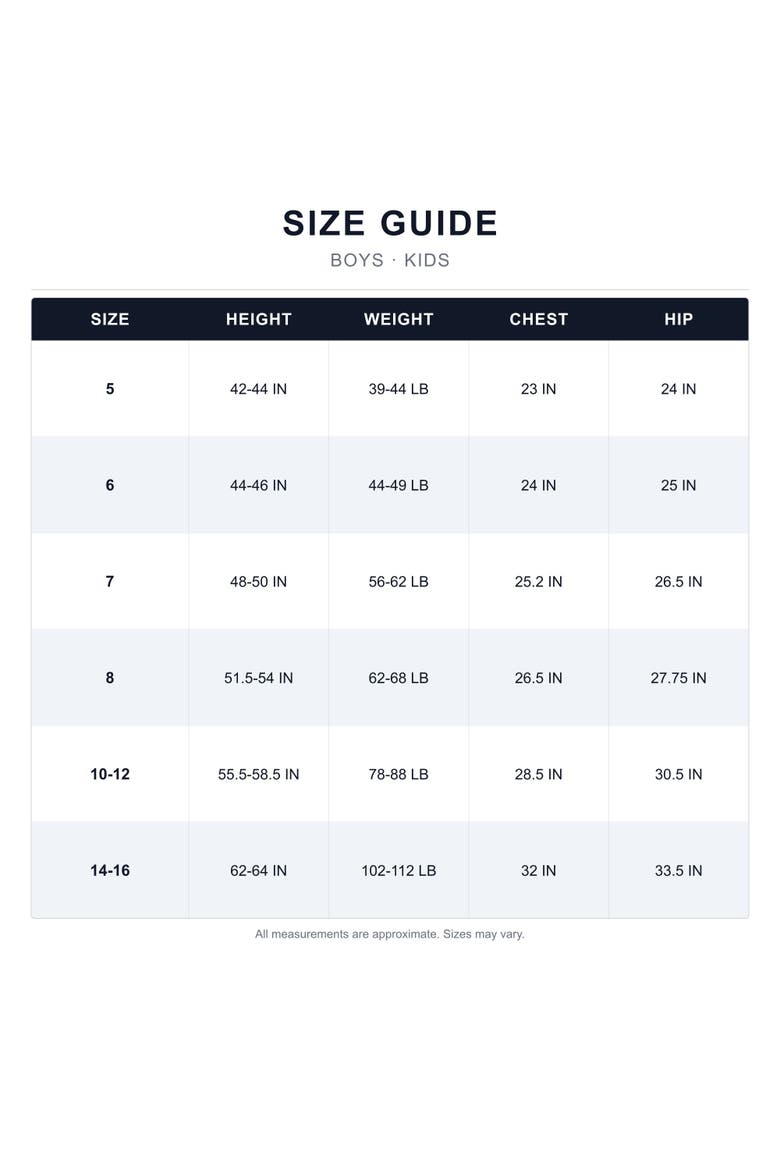Select the 25.2 IN chest cell
This screenshot has width=780, height=1170.
point(538,581)
